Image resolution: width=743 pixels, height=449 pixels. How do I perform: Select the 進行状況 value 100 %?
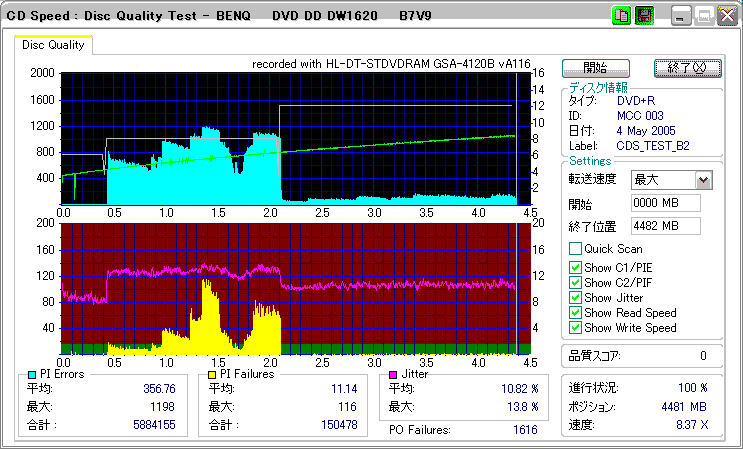pos(693,388)
